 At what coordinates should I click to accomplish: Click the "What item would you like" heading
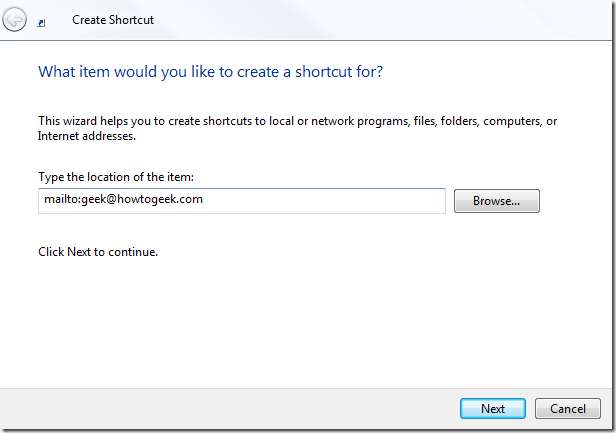(210, 72)
